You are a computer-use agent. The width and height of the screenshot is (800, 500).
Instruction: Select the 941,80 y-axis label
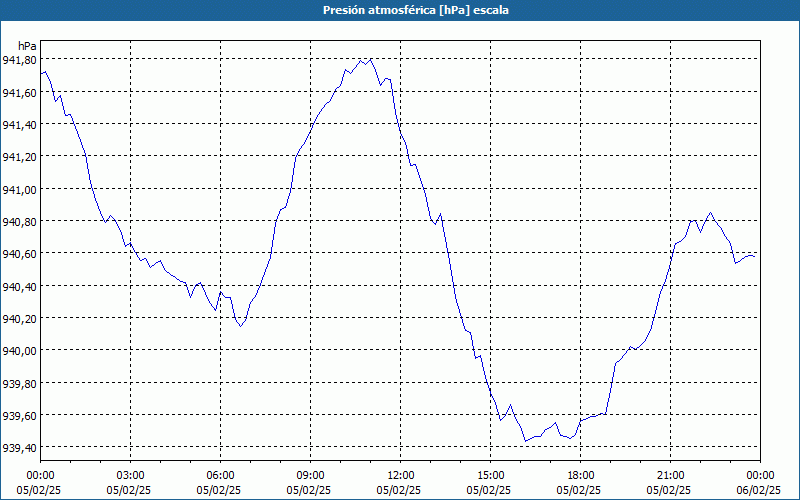pyautogui.click(x=19, y=60)
